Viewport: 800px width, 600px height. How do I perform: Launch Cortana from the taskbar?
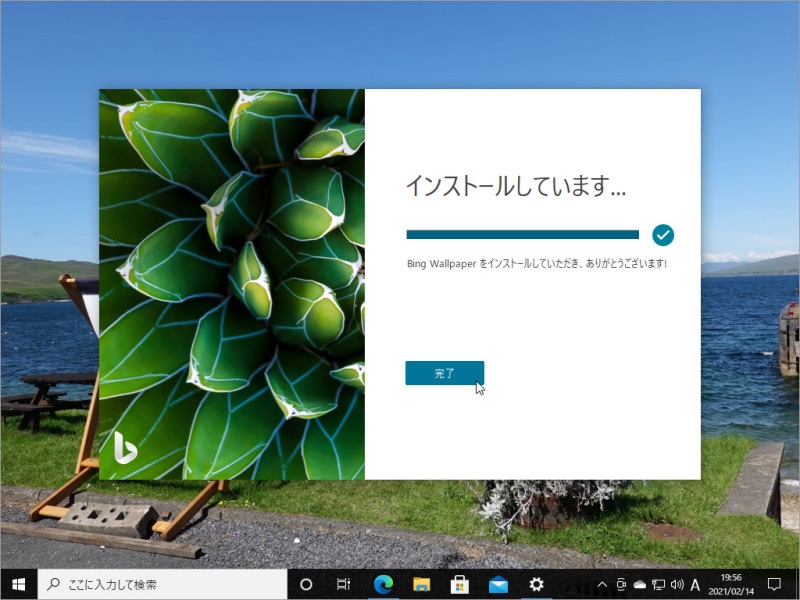pos(305,583)
